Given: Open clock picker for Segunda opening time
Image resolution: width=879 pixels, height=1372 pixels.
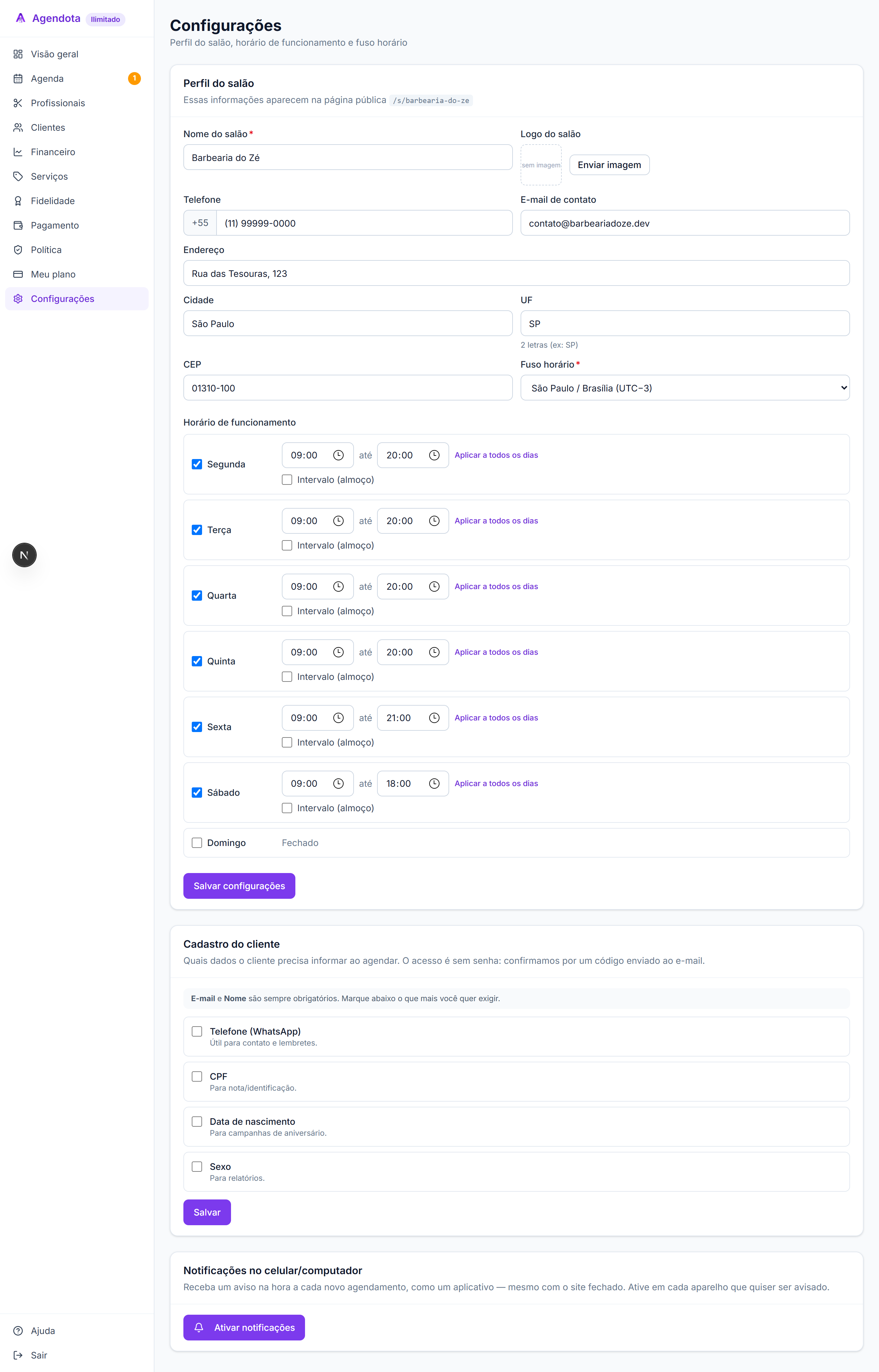Looking at the screenshot, I should 338,455.
